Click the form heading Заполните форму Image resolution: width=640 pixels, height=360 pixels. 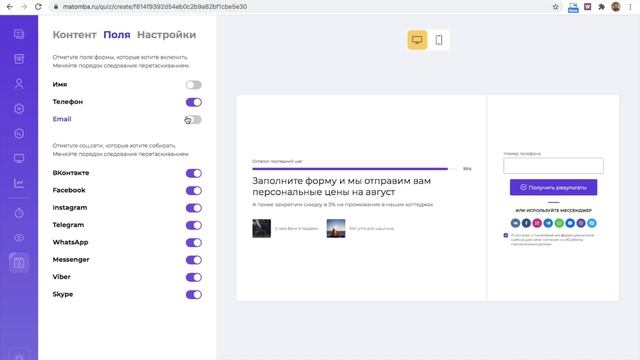click(x=341, y=186)
